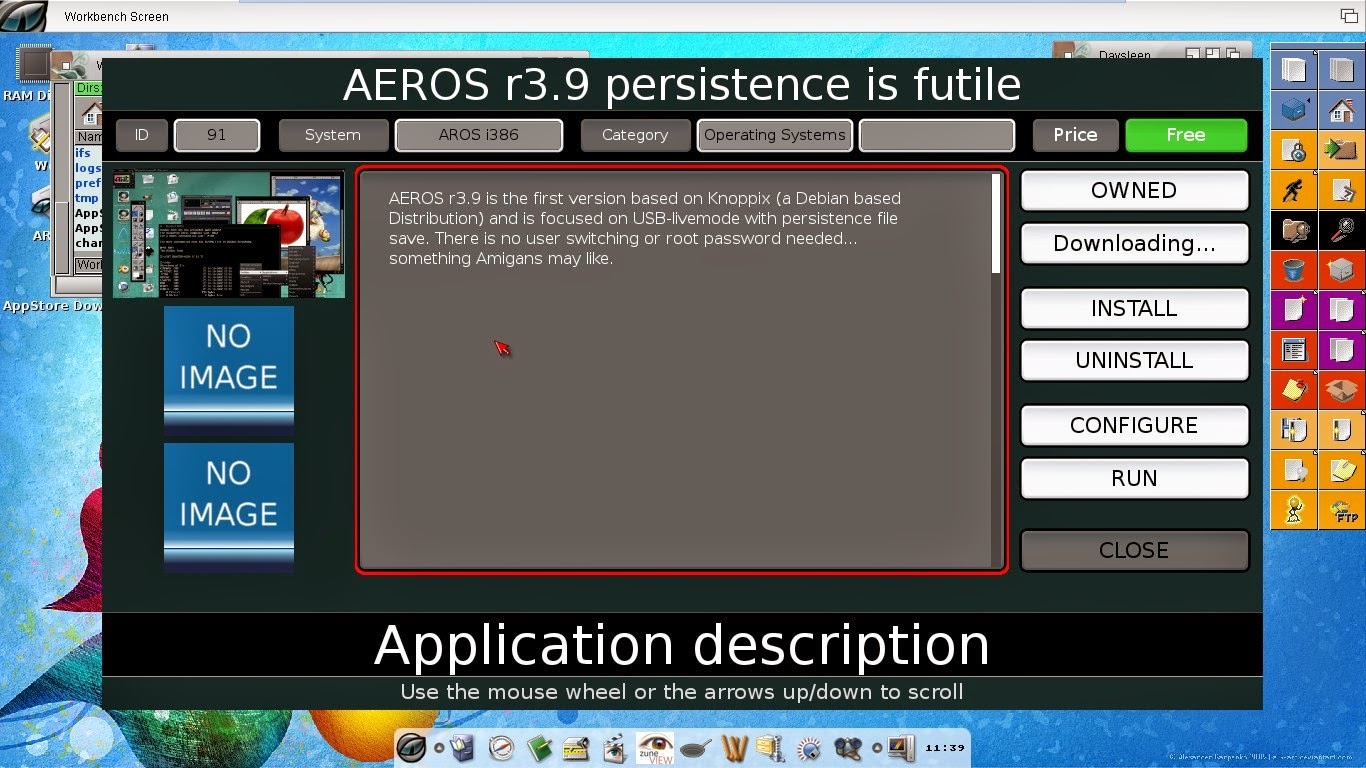The width and height of the screenshot is (1366, 768).
Task: Click the open cardboard box icon
Action: (x=1342, y=389)
